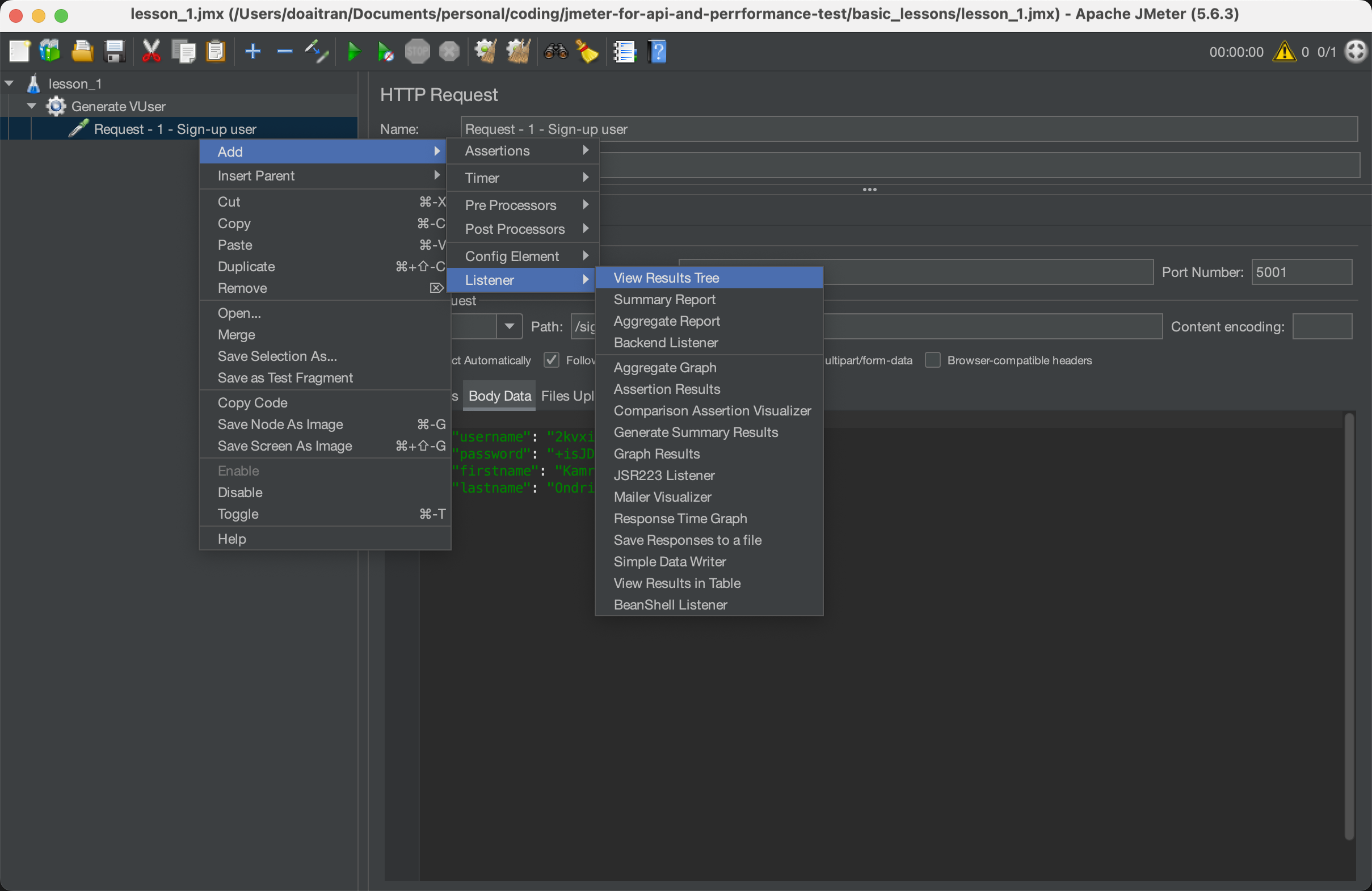Viewport: 1372px width, 891px height.
Task: Click the Toggle enable/disable icon
Action: (x=317, y=51)
